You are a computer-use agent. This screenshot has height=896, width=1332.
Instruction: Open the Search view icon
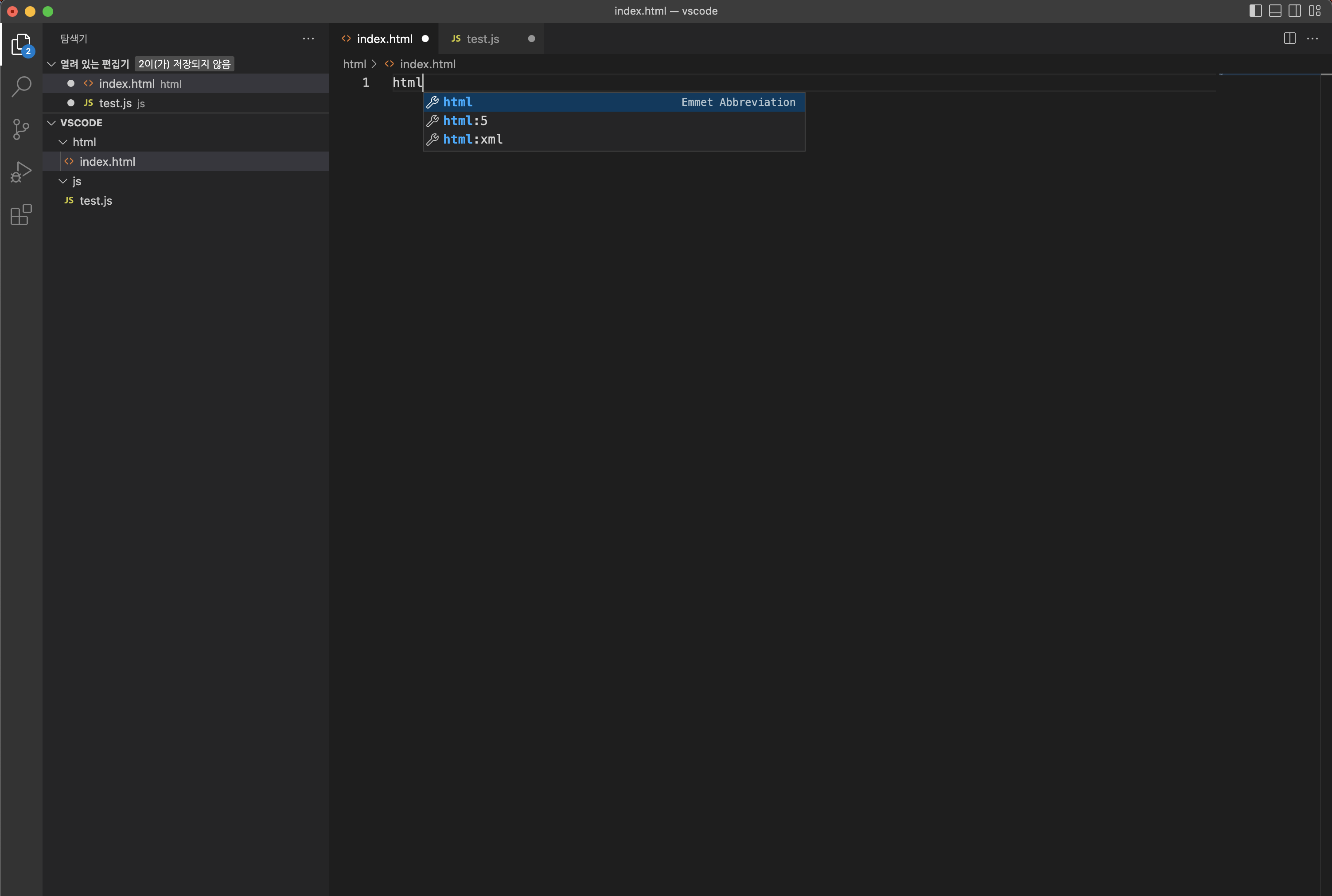point(21,87)
